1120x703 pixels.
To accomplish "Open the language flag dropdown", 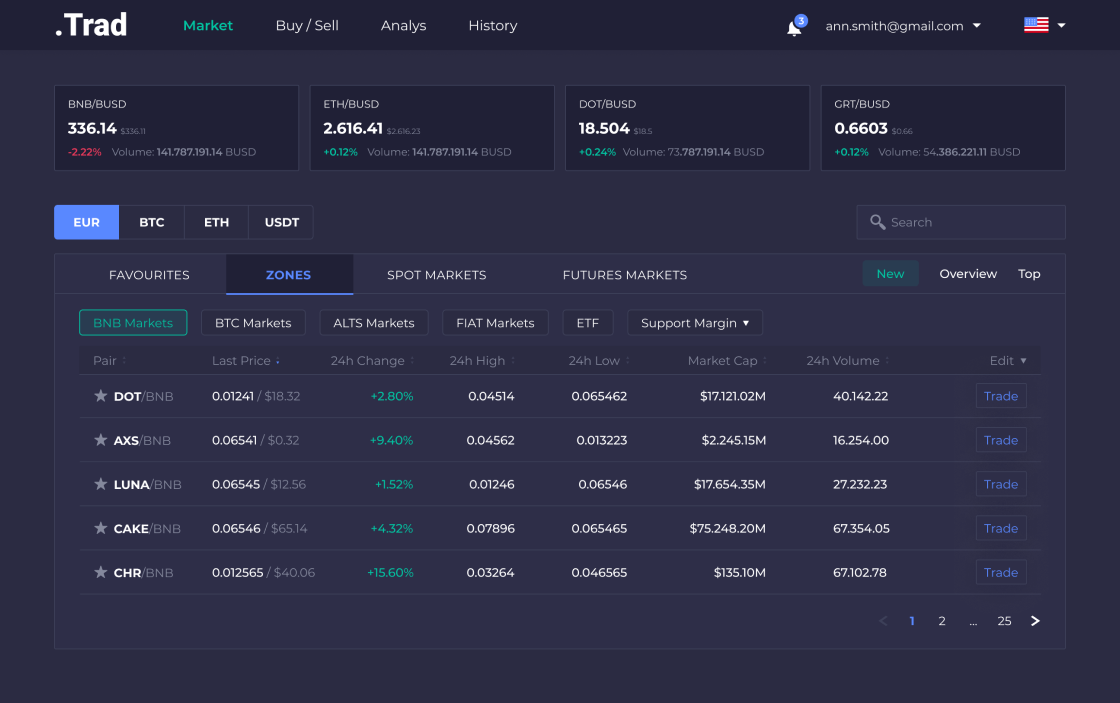I will tap(1045, 26).
